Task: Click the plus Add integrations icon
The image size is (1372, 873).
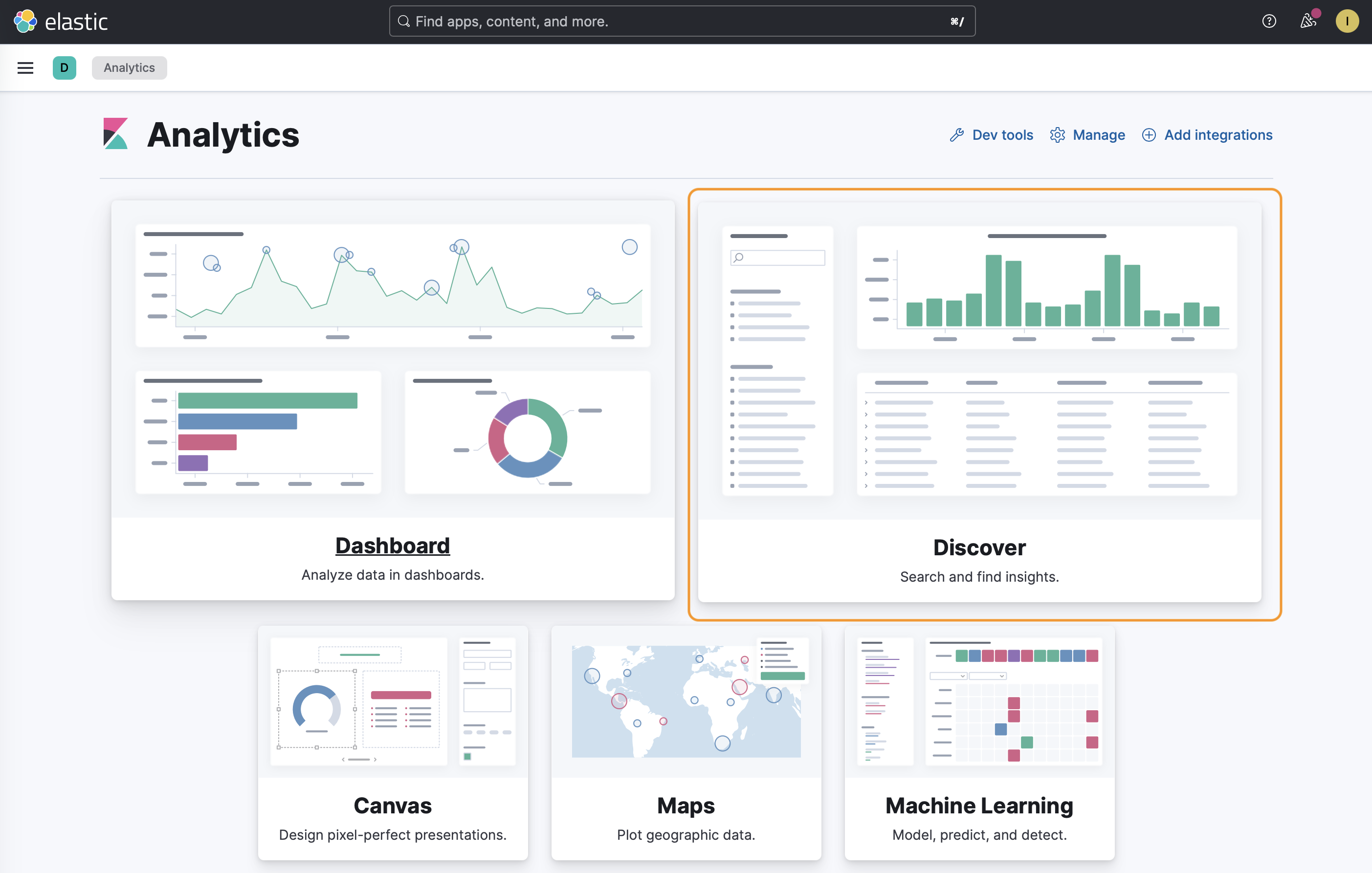Action: tap(1149, 135)
